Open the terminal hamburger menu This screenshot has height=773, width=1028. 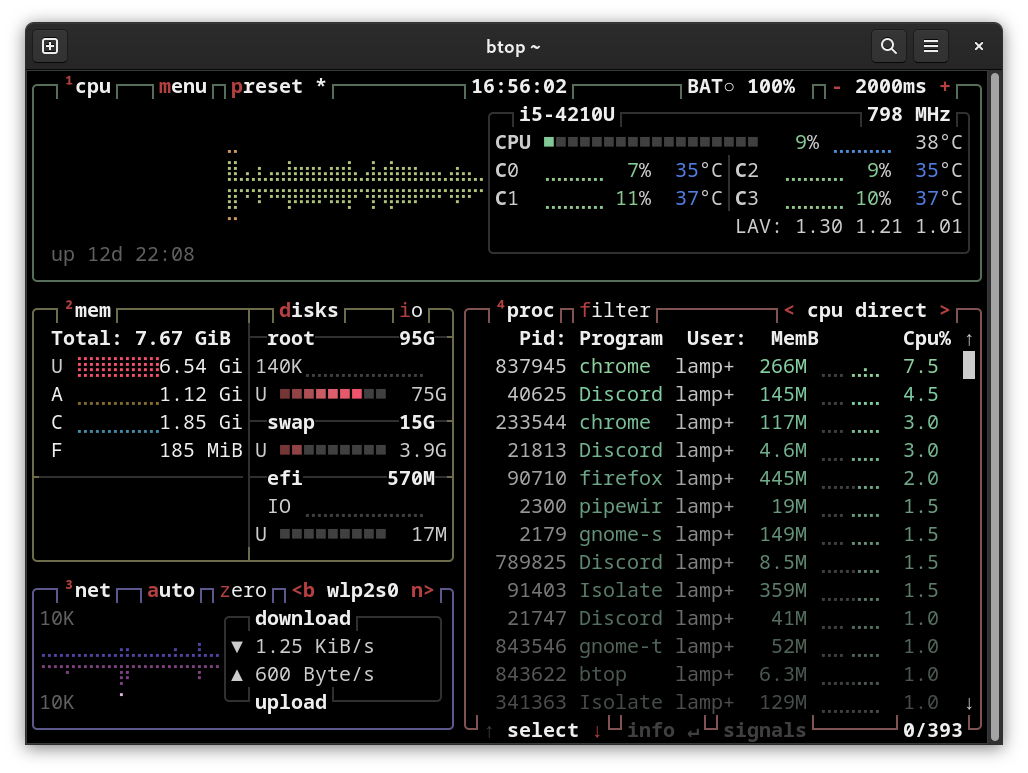point(930,47)
